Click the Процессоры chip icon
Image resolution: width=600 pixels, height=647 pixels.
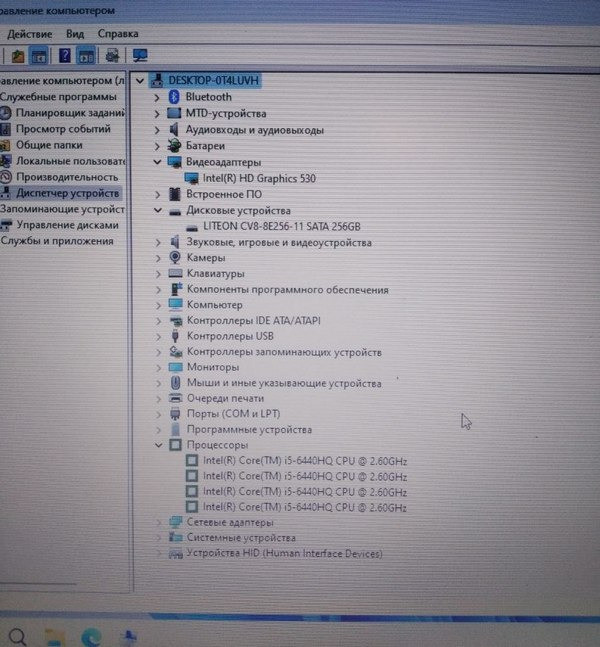175,445
